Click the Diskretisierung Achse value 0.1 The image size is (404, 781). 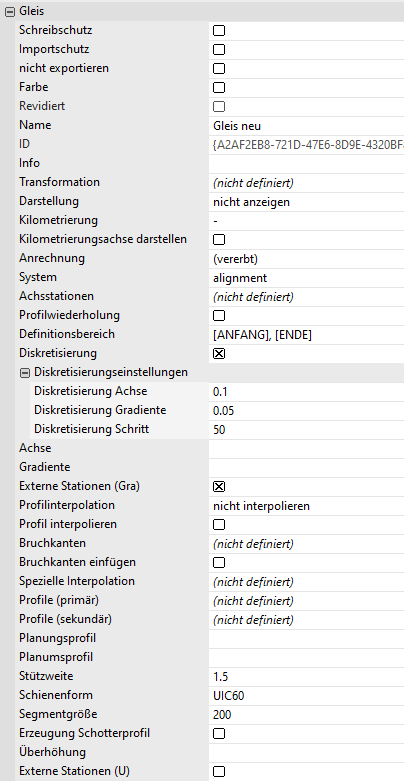click(x=306, y=392)
